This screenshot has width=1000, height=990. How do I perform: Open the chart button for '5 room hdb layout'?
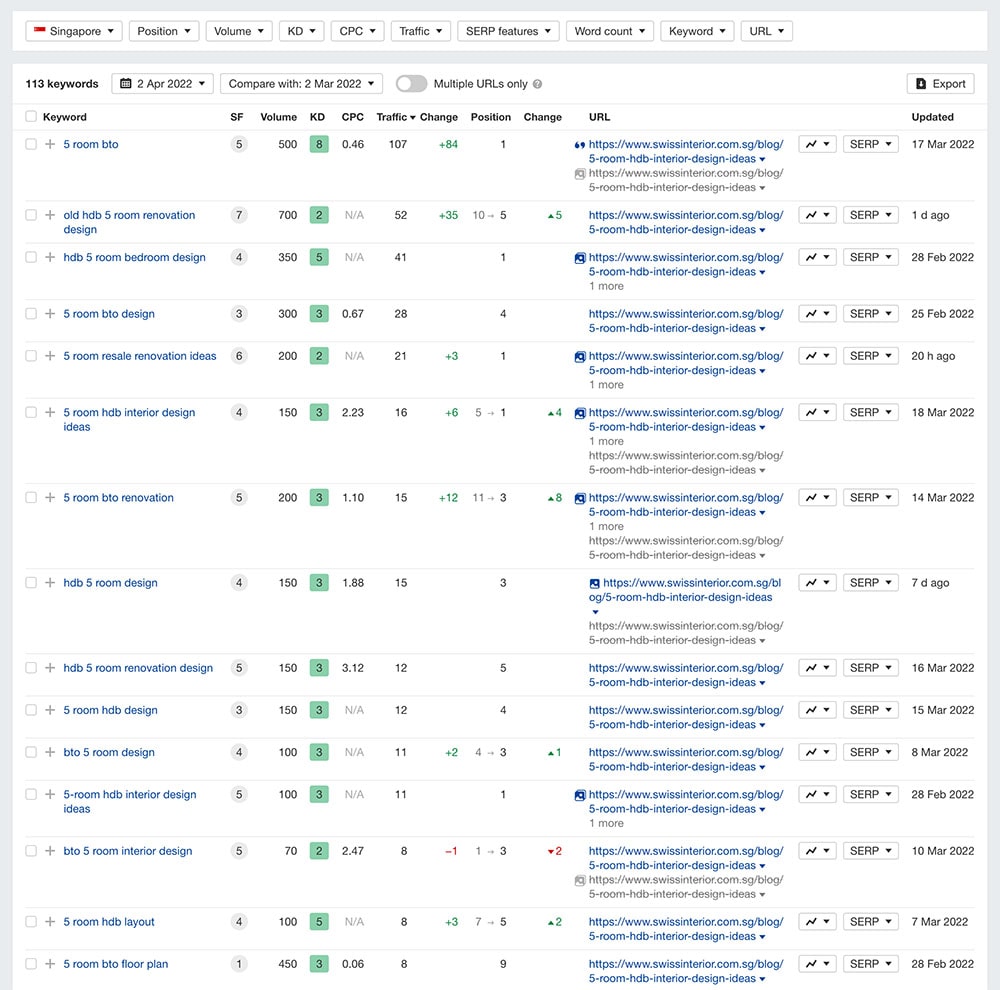click(x=817, y=922)
